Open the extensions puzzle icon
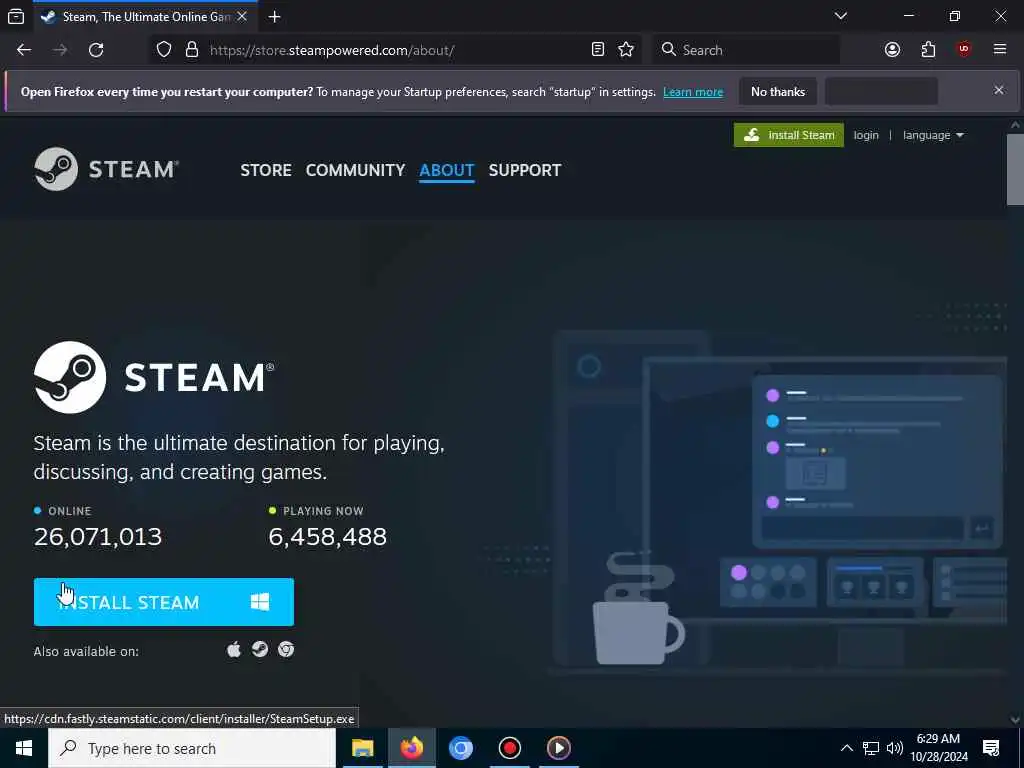This screenshot has height=768, width=1024. coord(928,50)
